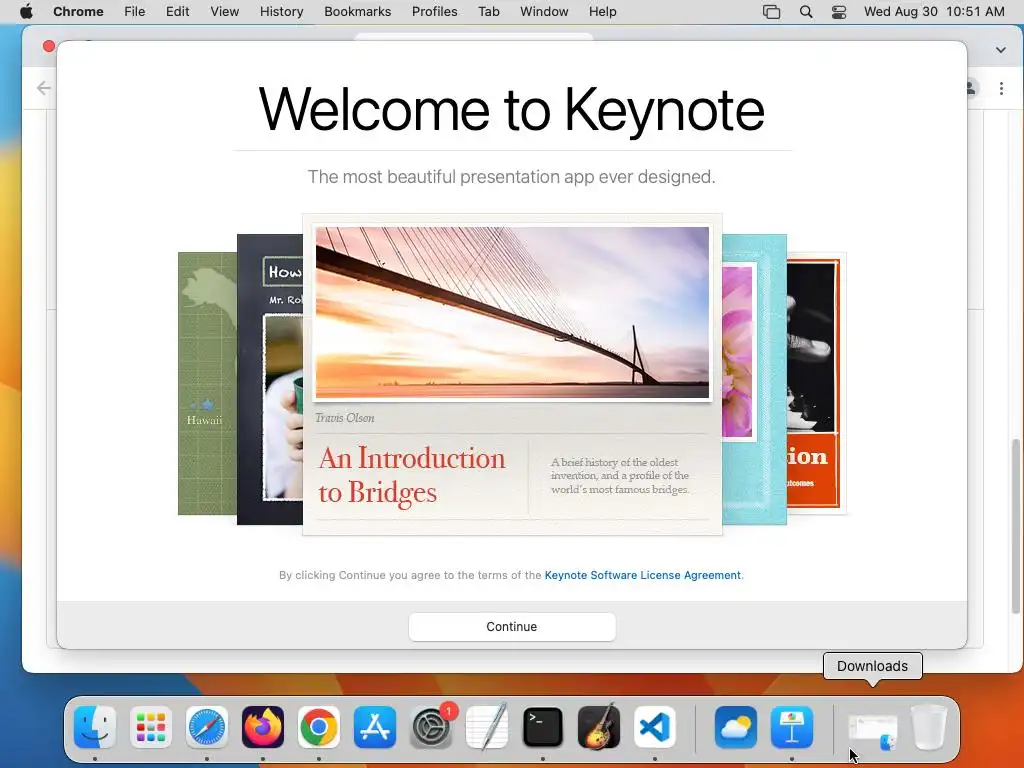This screenshot has width=1024, height=768.
Task: Open System Settings from the Dock
Action: pos(431,727)
